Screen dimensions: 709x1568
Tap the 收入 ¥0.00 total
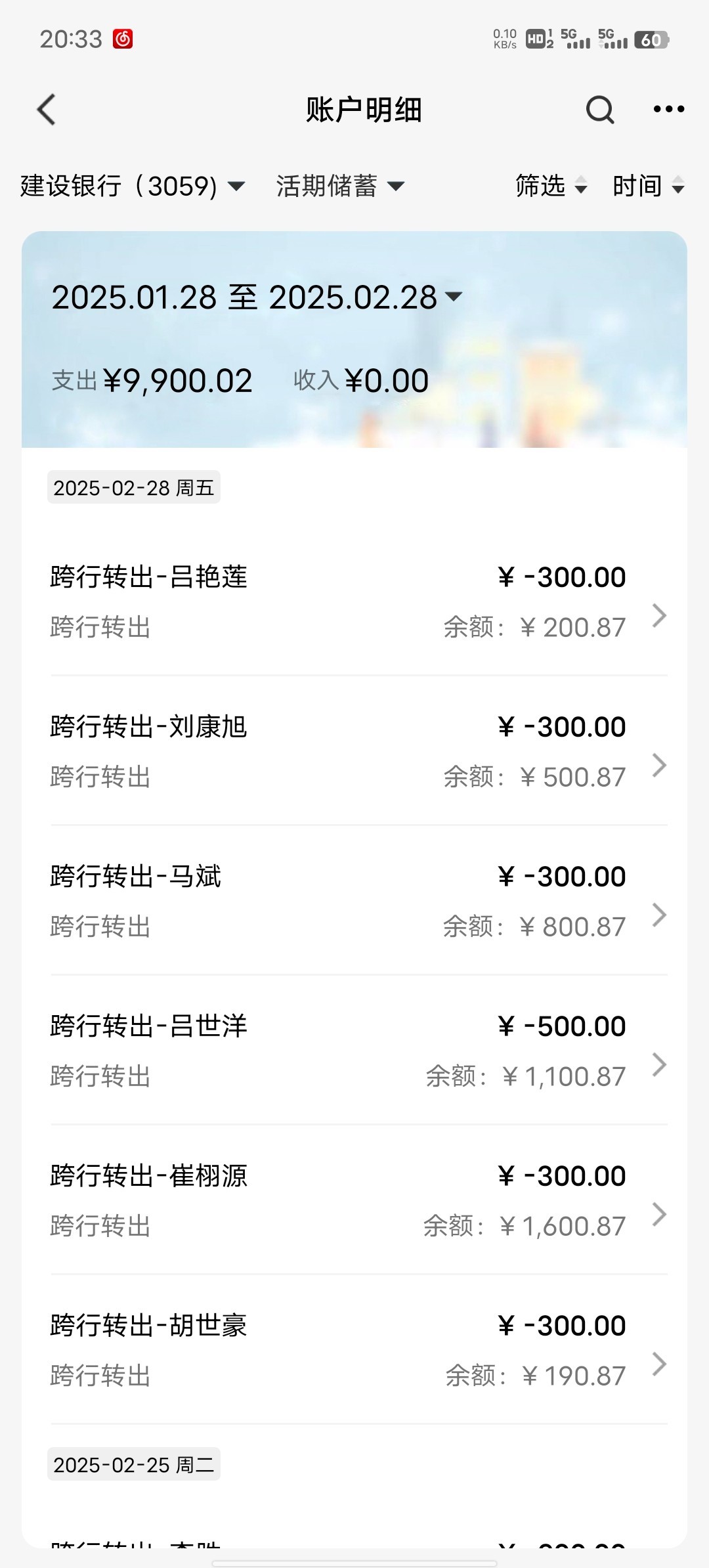pyautogui.click(x=361, y=381)
